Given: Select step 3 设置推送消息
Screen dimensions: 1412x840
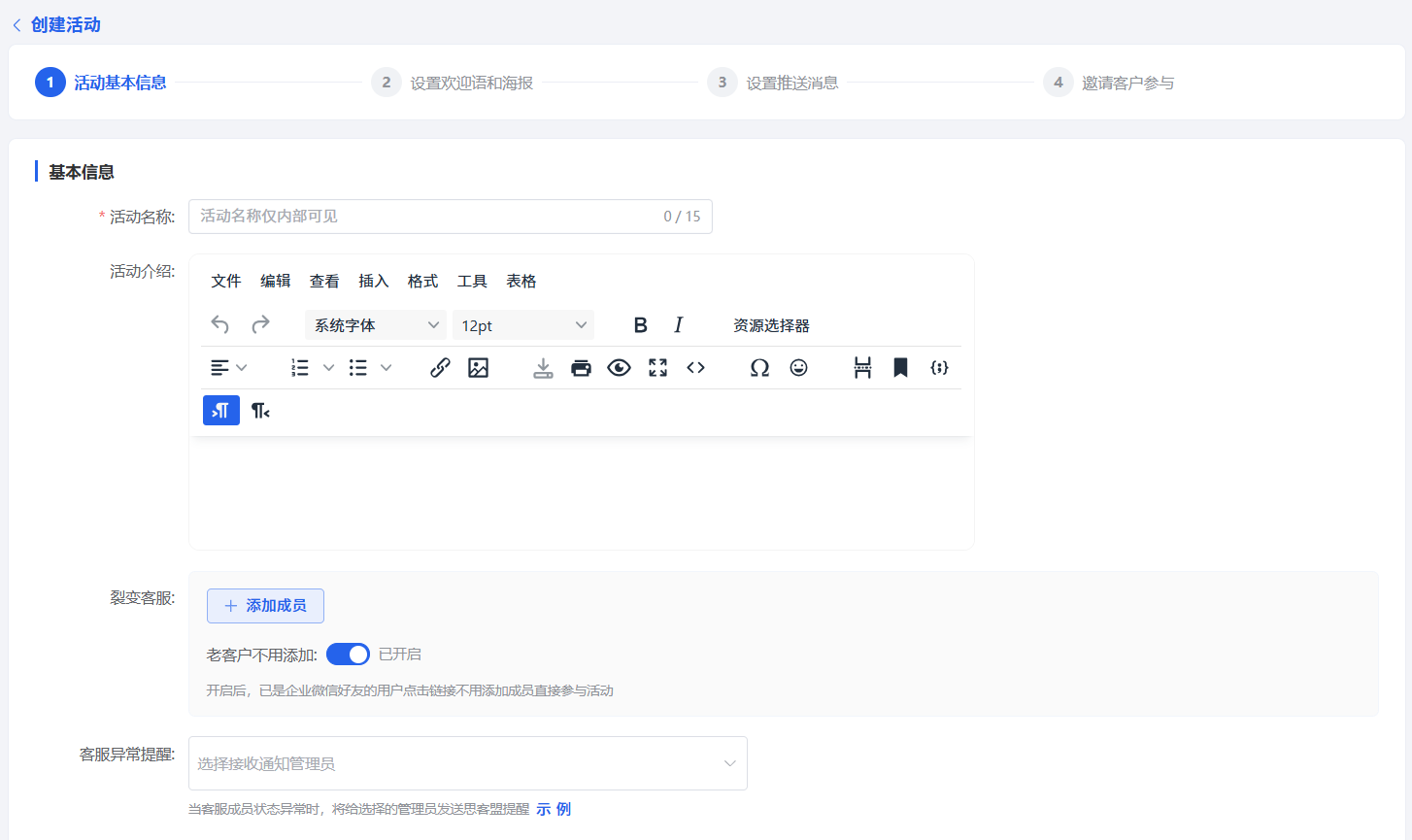Looking at the screenshot, I should click(773, 83).
